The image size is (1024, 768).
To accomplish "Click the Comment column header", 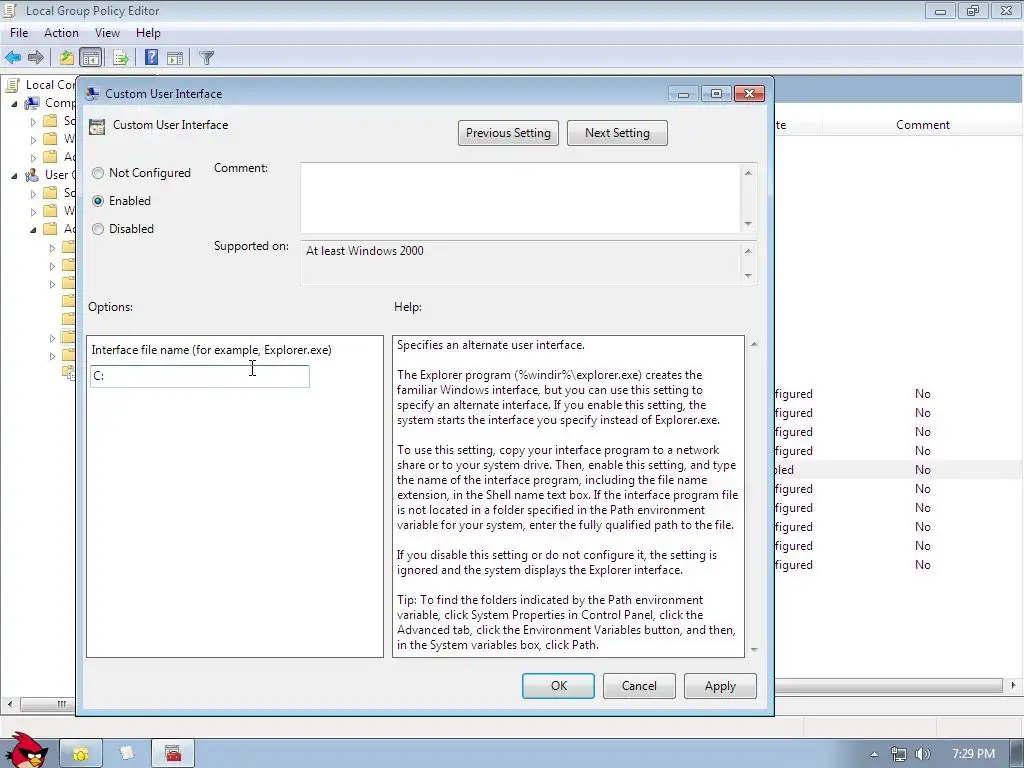I will click(x=922, y=125).
